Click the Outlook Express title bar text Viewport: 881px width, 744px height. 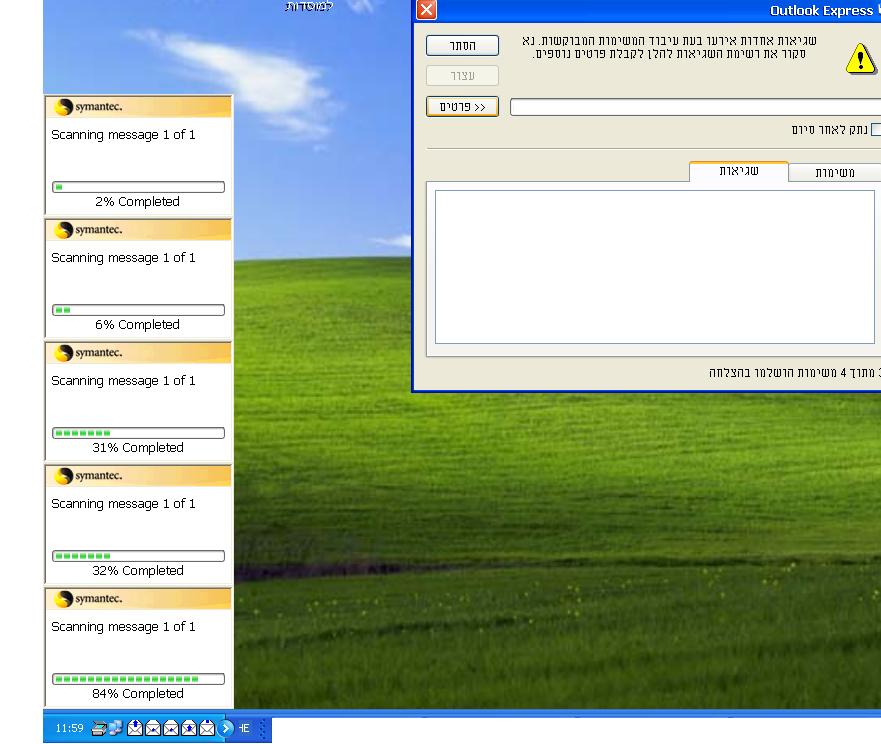pos(821,10)
